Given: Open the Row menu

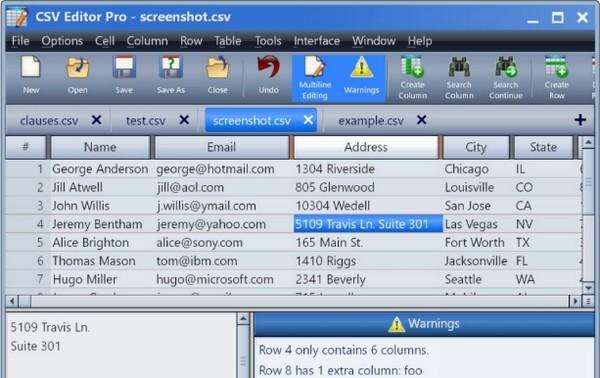Looking at the screenshot, I should 191,41.
